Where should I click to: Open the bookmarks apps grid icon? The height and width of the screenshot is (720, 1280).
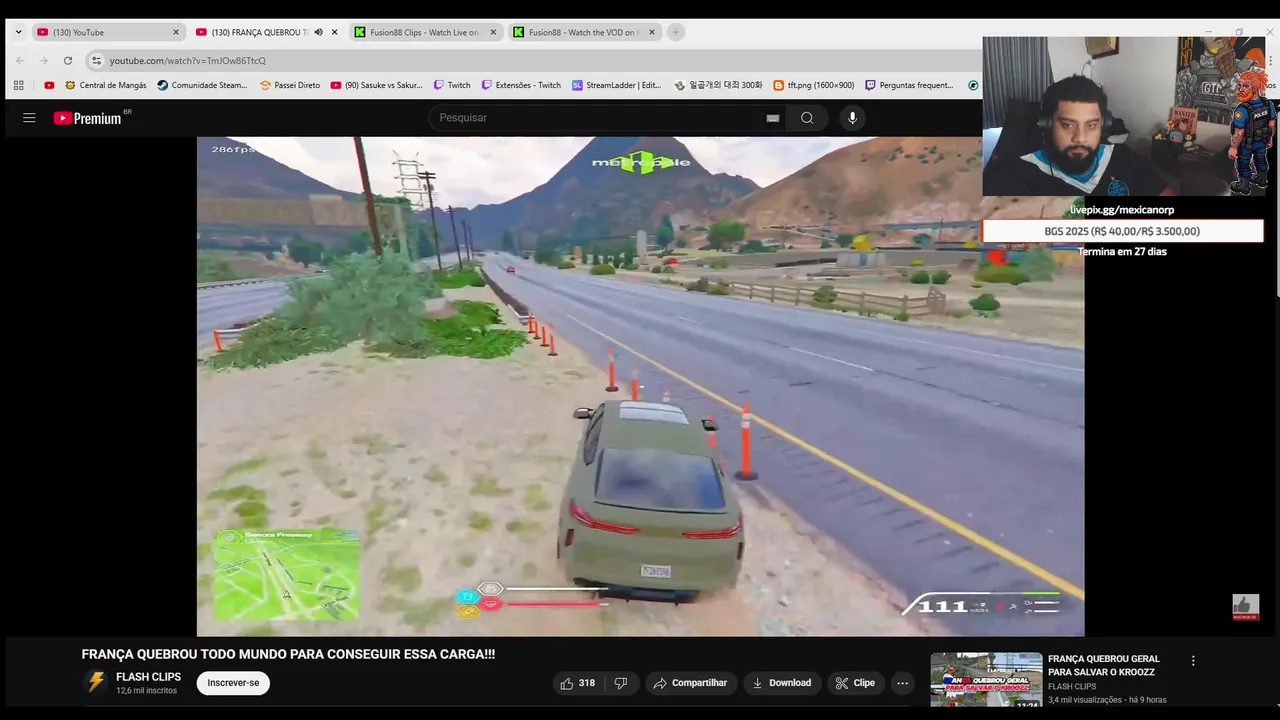(x=18, y=85)
